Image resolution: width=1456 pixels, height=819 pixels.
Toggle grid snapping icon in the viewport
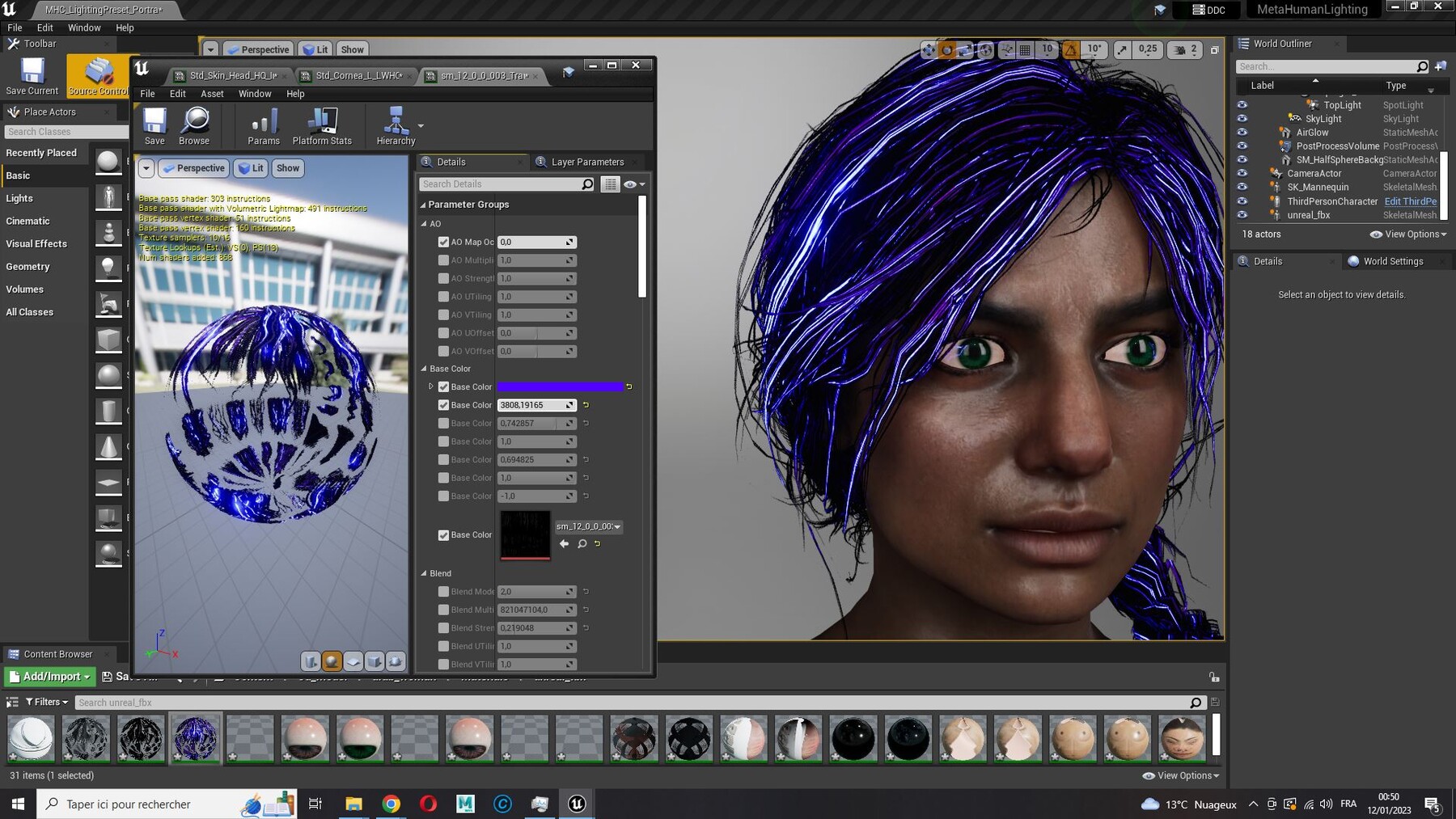1025,49
